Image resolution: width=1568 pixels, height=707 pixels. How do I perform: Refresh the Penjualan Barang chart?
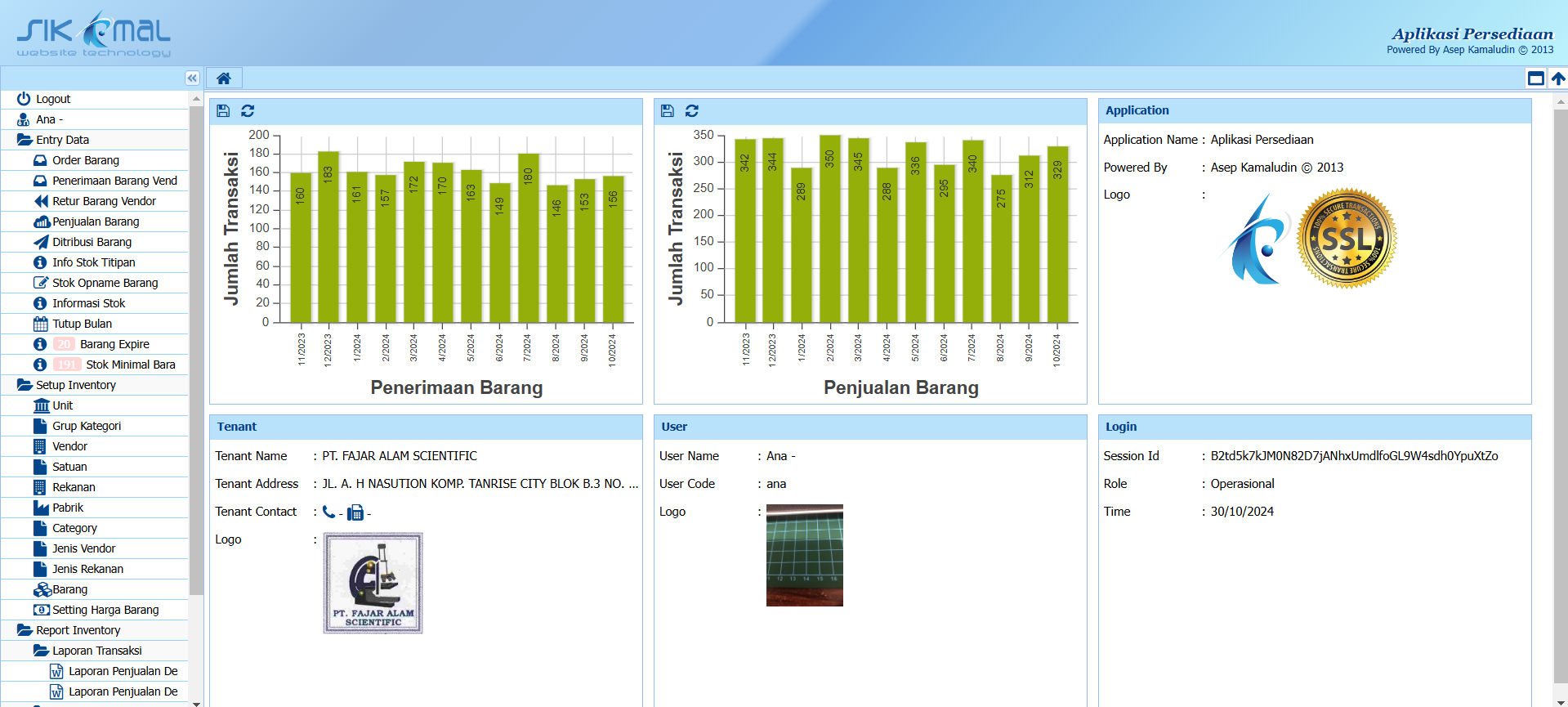(x=692, y=110)
